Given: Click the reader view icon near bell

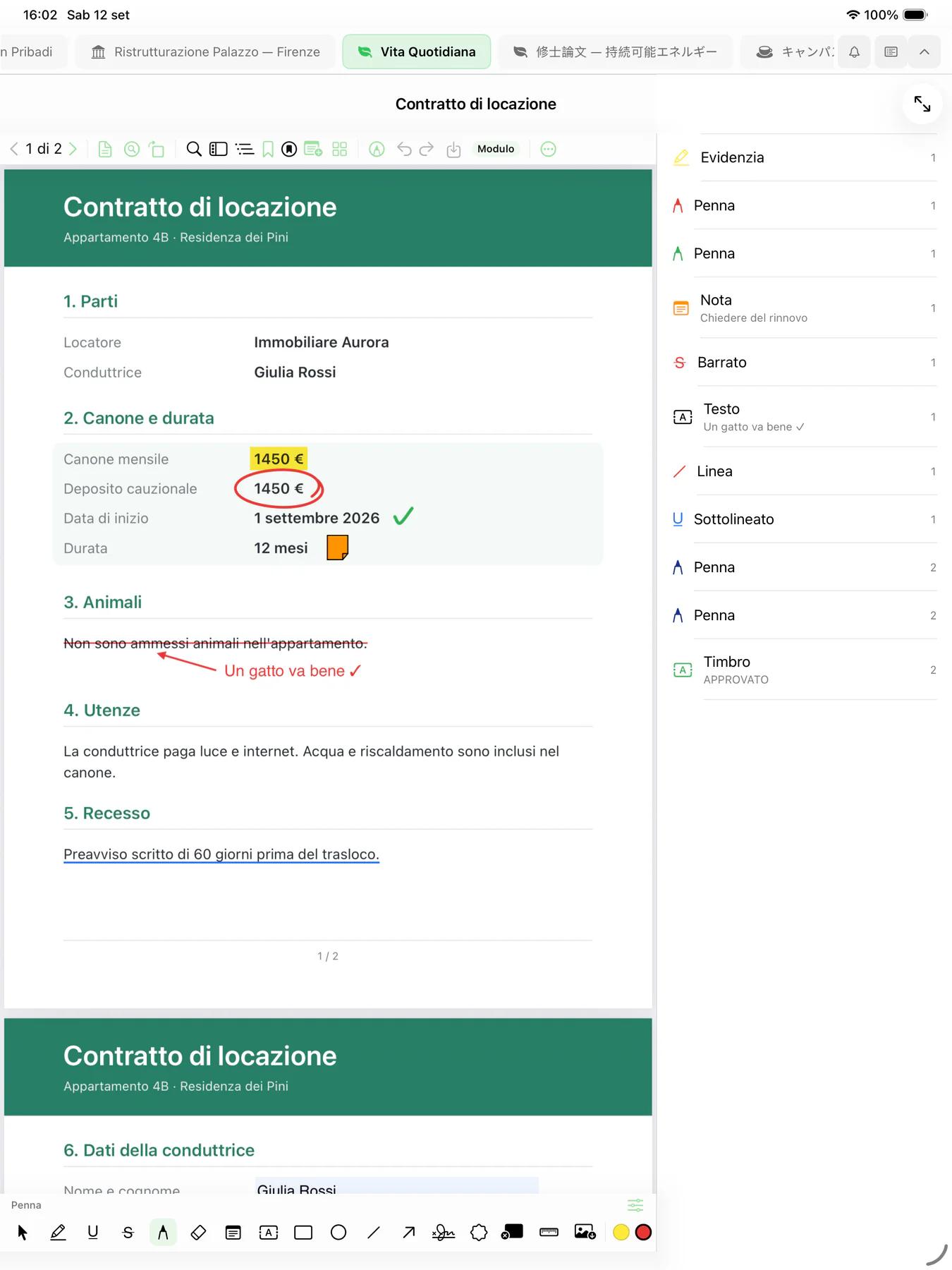Looking at the screenshot, I should click(891, 52).
